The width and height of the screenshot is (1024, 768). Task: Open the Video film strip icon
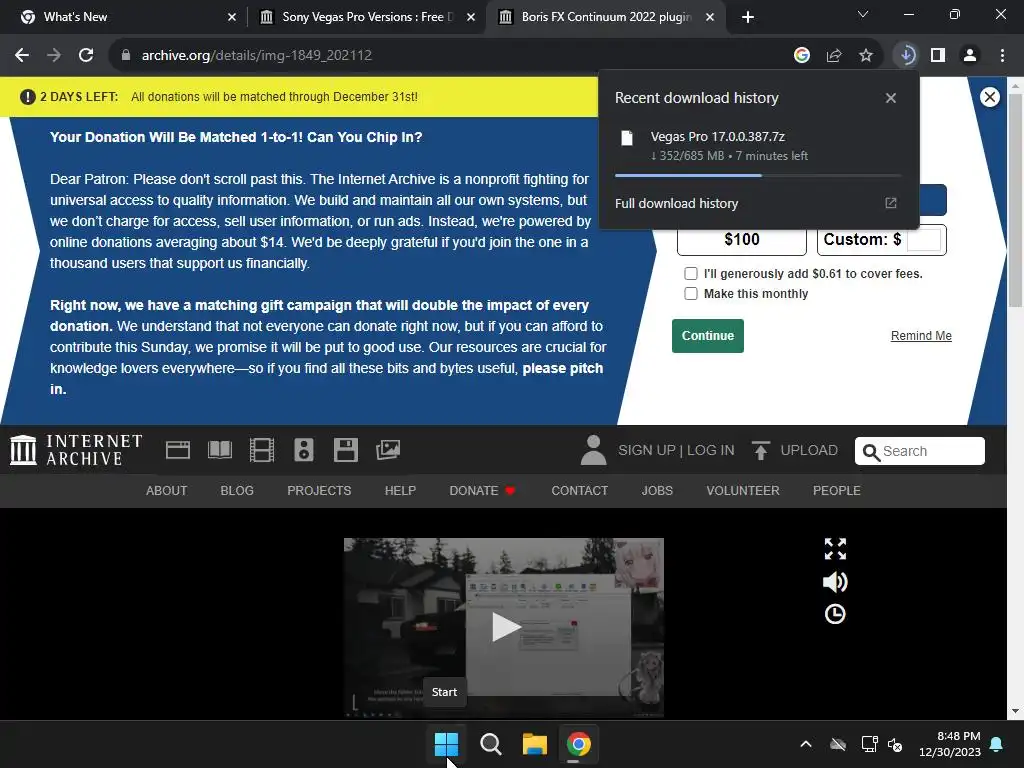(262, 450)
